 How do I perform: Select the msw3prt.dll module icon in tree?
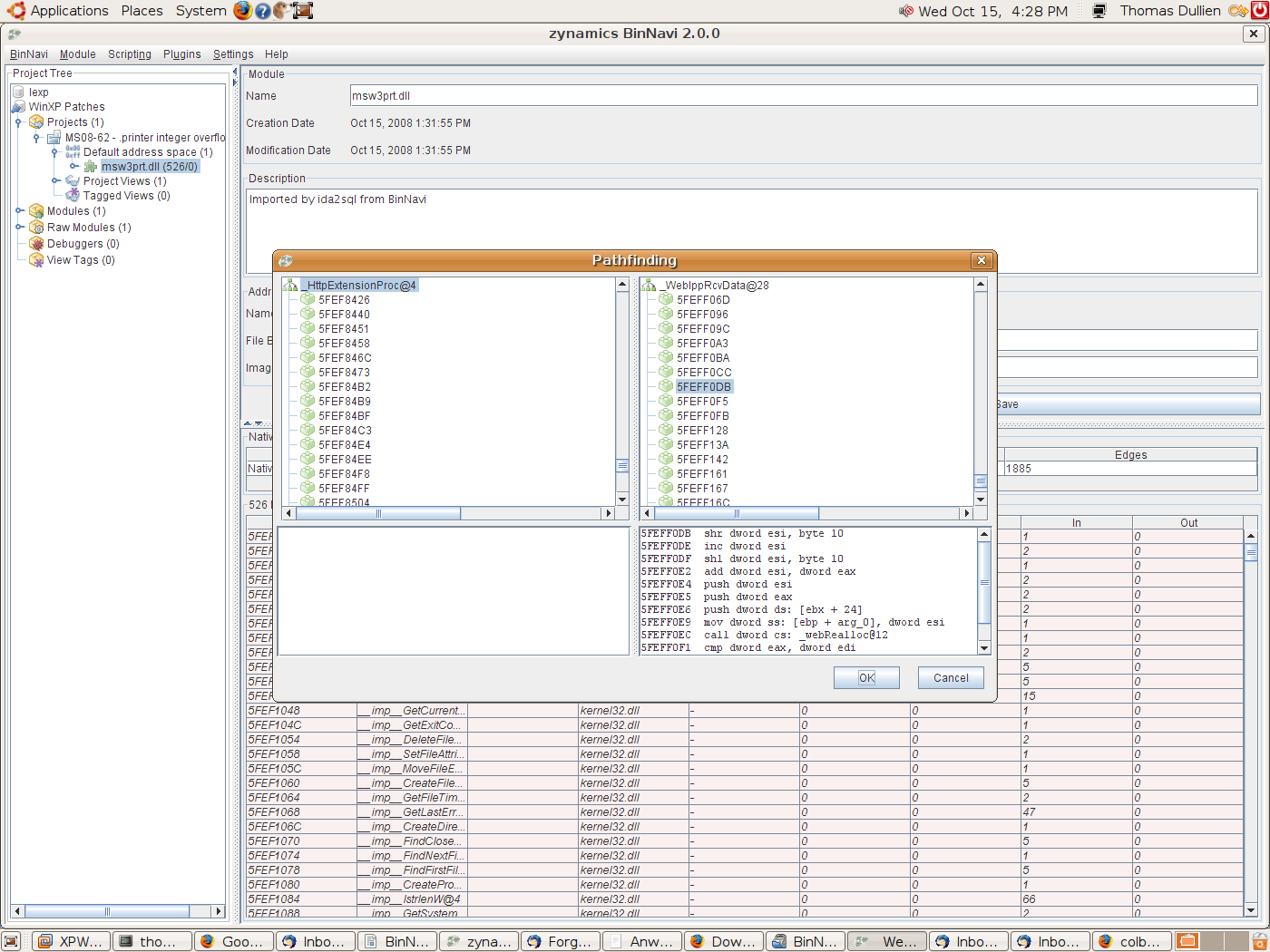[x=91, y=167]
